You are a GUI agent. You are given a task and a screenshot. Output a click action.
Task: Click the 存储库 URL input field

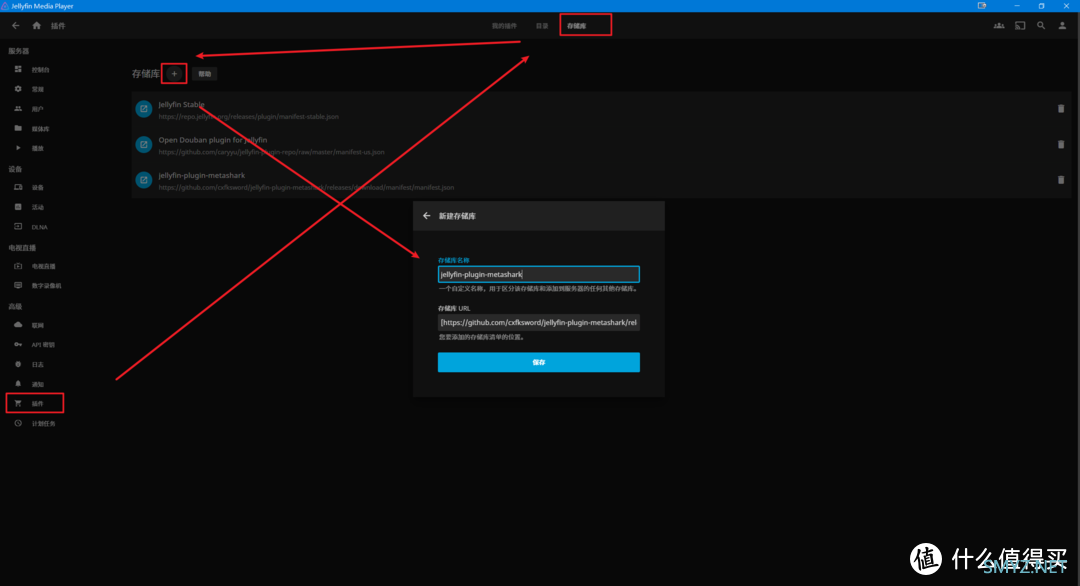(538, 322)
